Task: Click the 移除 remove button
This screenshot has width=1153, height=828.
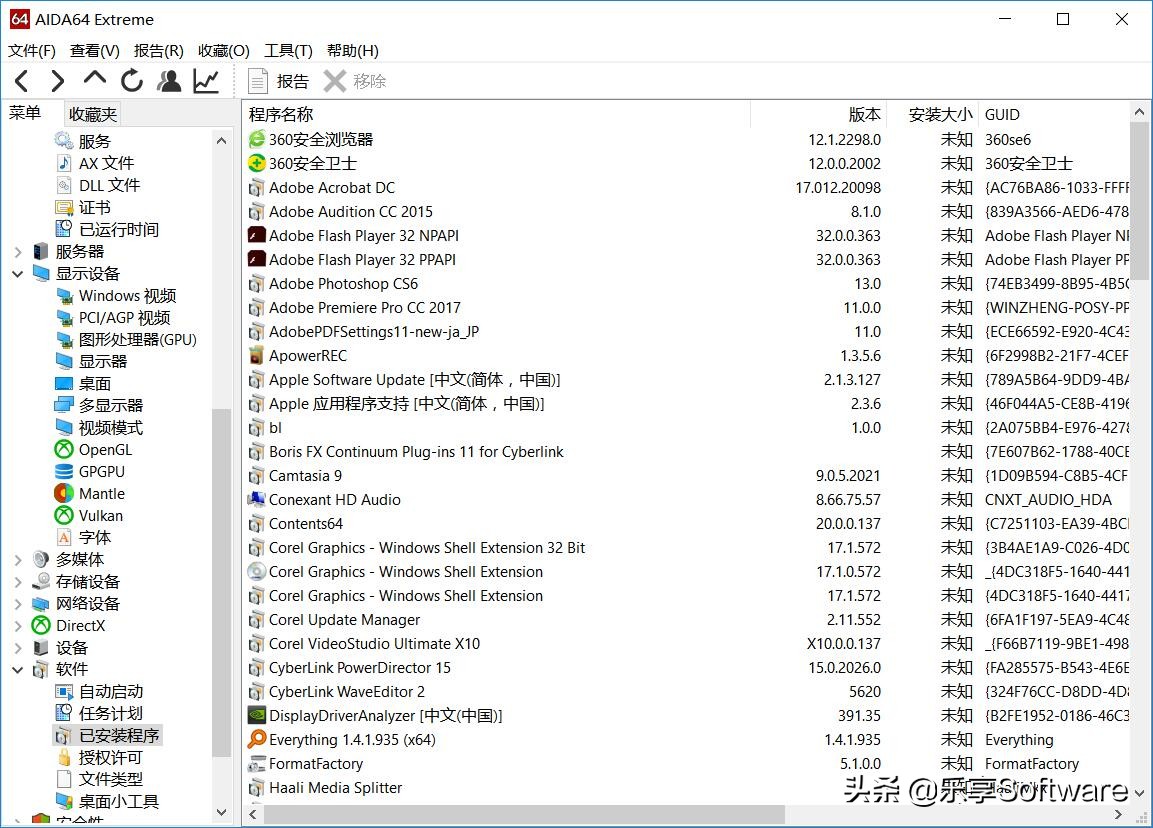Action: point(355,81)
